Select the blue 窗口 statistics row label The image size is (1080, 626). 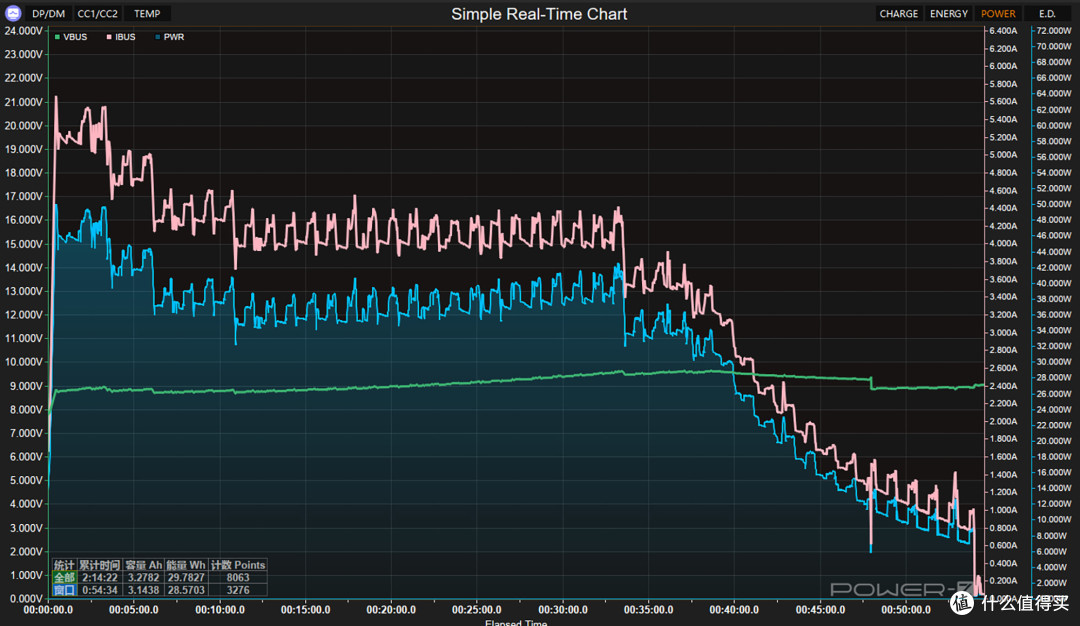point(64,590)
